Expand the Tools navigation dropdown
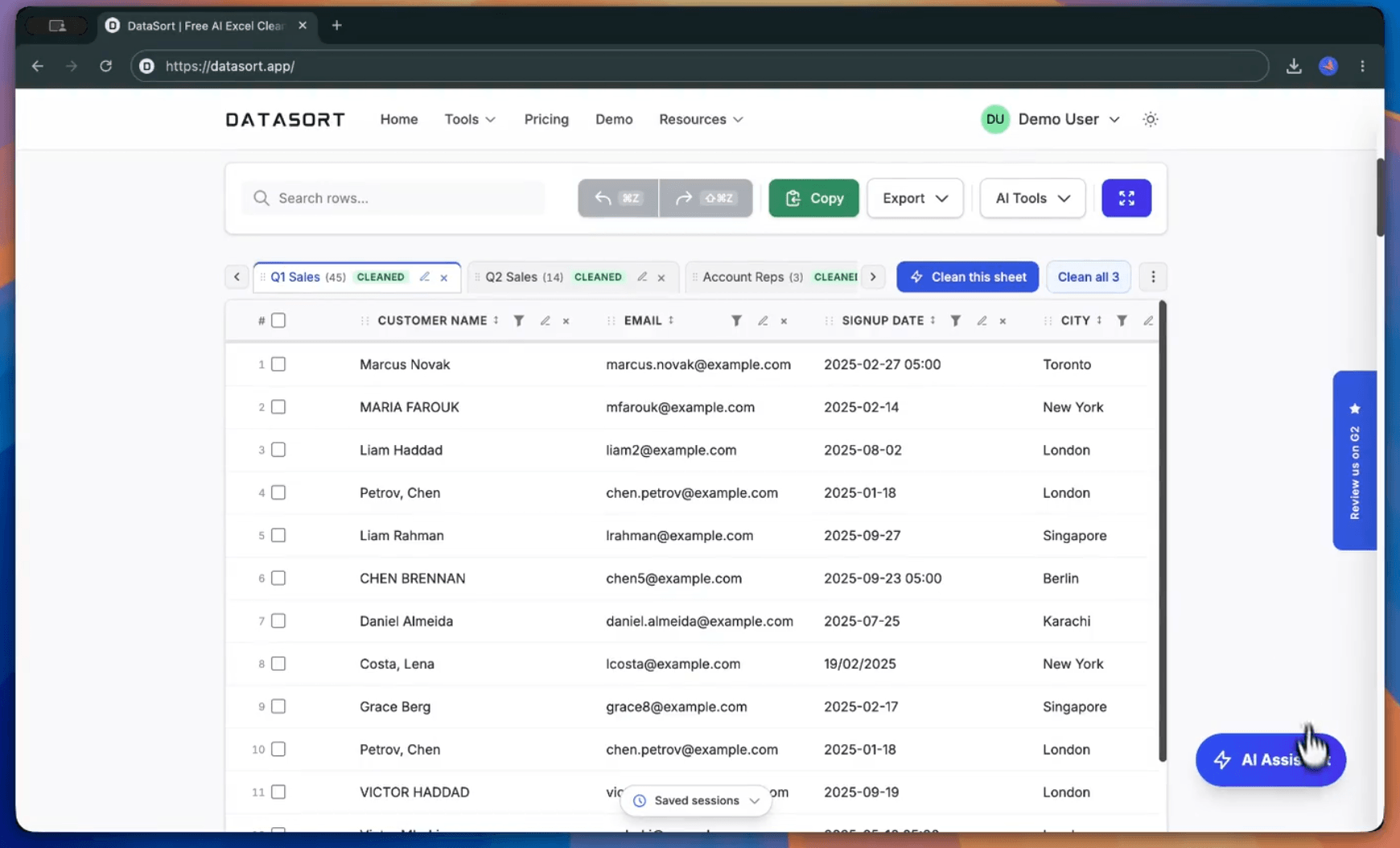1400x848 pixels. [470, 119]
